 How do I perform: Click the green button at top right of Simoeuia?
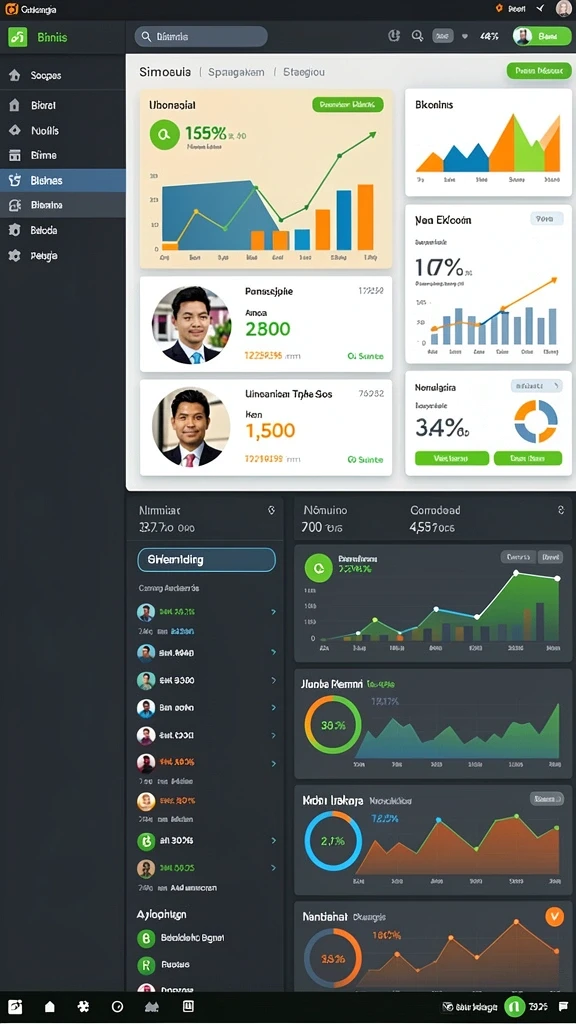tap(539, 71)
